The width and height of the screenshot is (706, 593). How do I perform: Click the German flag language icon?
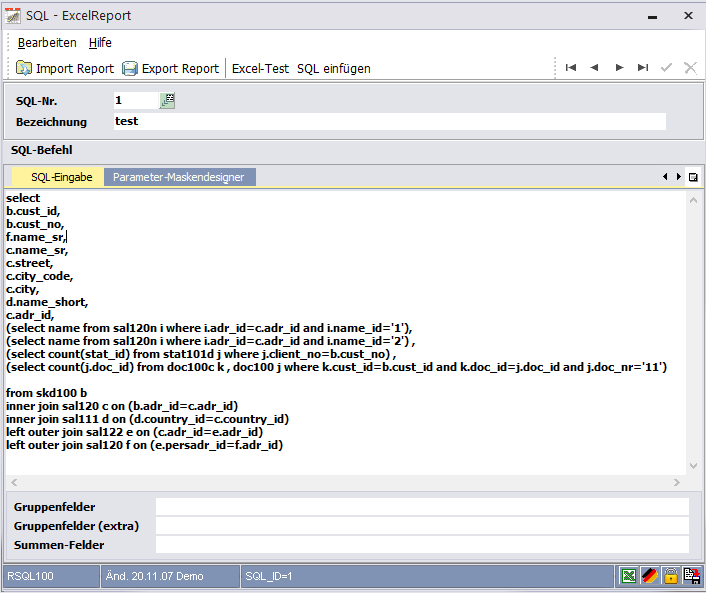(x=650, y=576)
